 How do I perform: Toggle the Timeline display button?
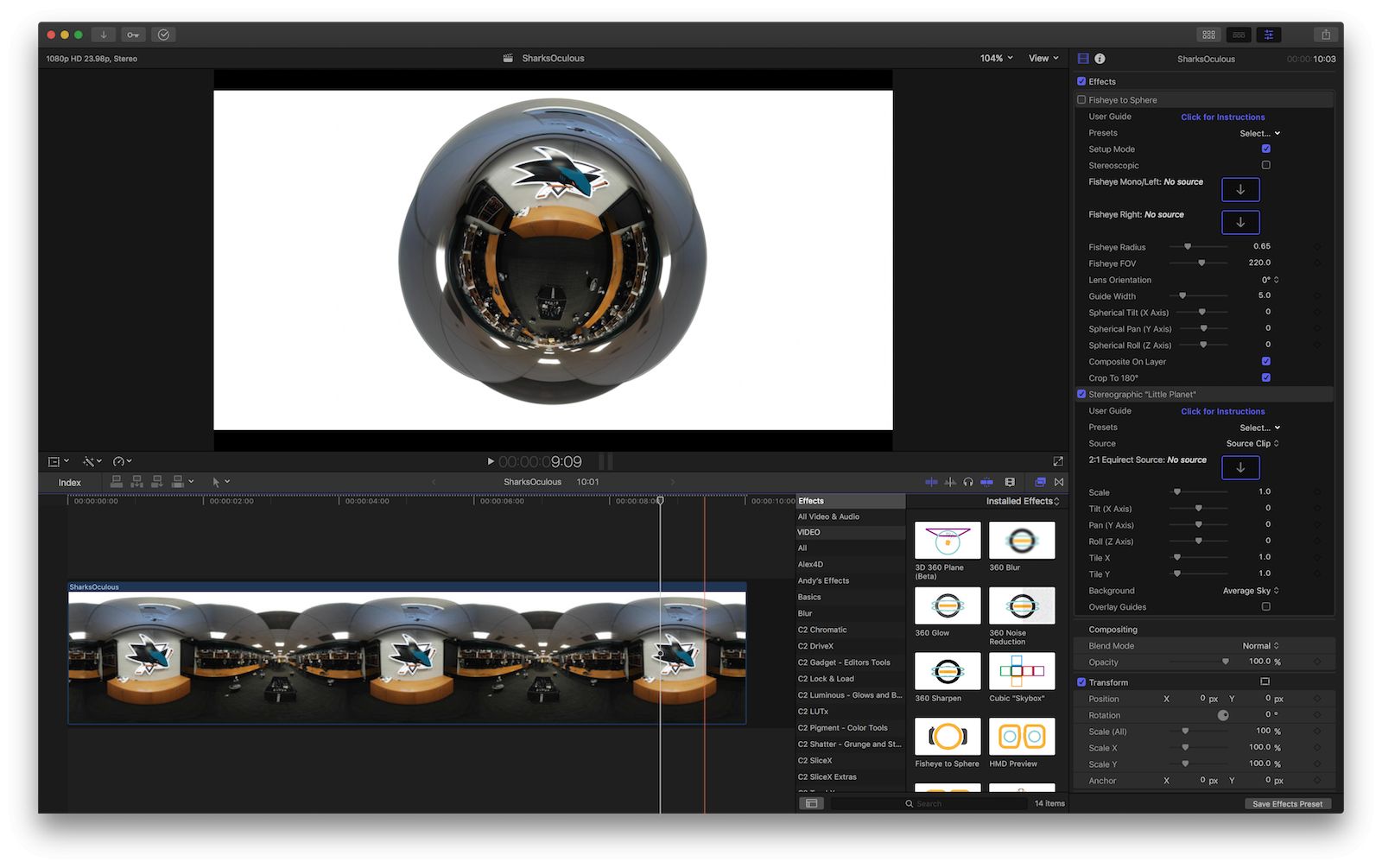(1239, 35)
